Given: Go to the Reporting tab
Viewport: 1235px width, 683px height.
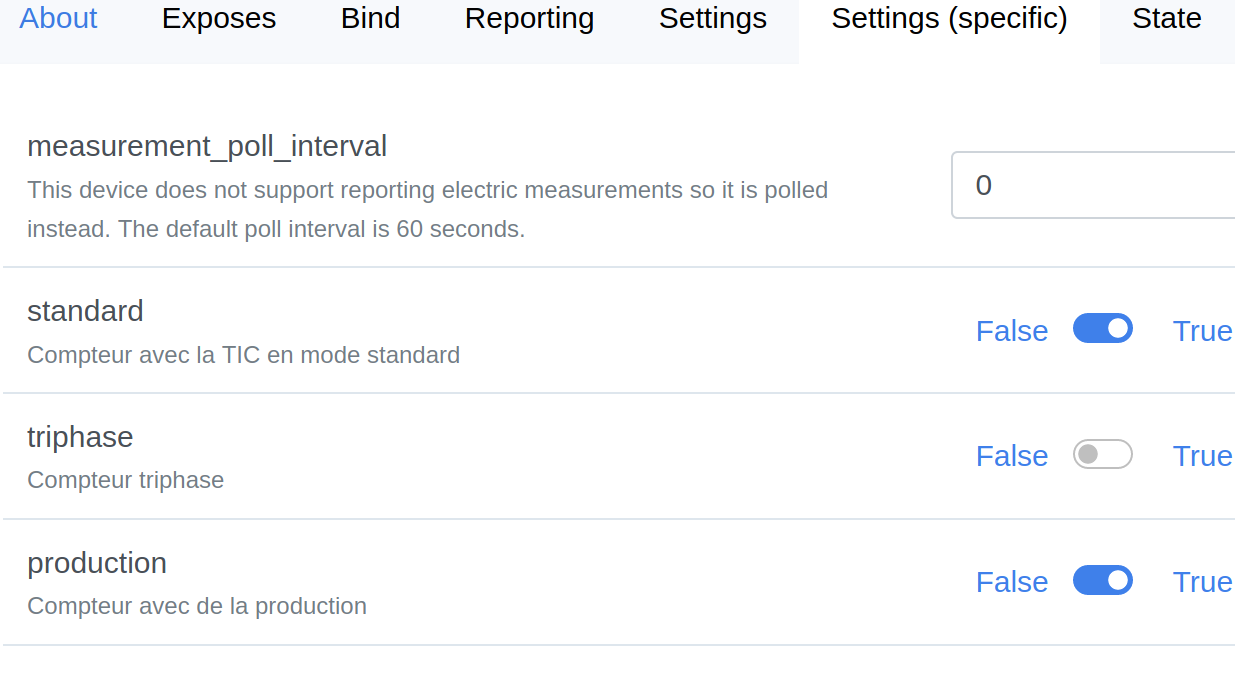Looking at the screenshot, I should coord(529,19).
